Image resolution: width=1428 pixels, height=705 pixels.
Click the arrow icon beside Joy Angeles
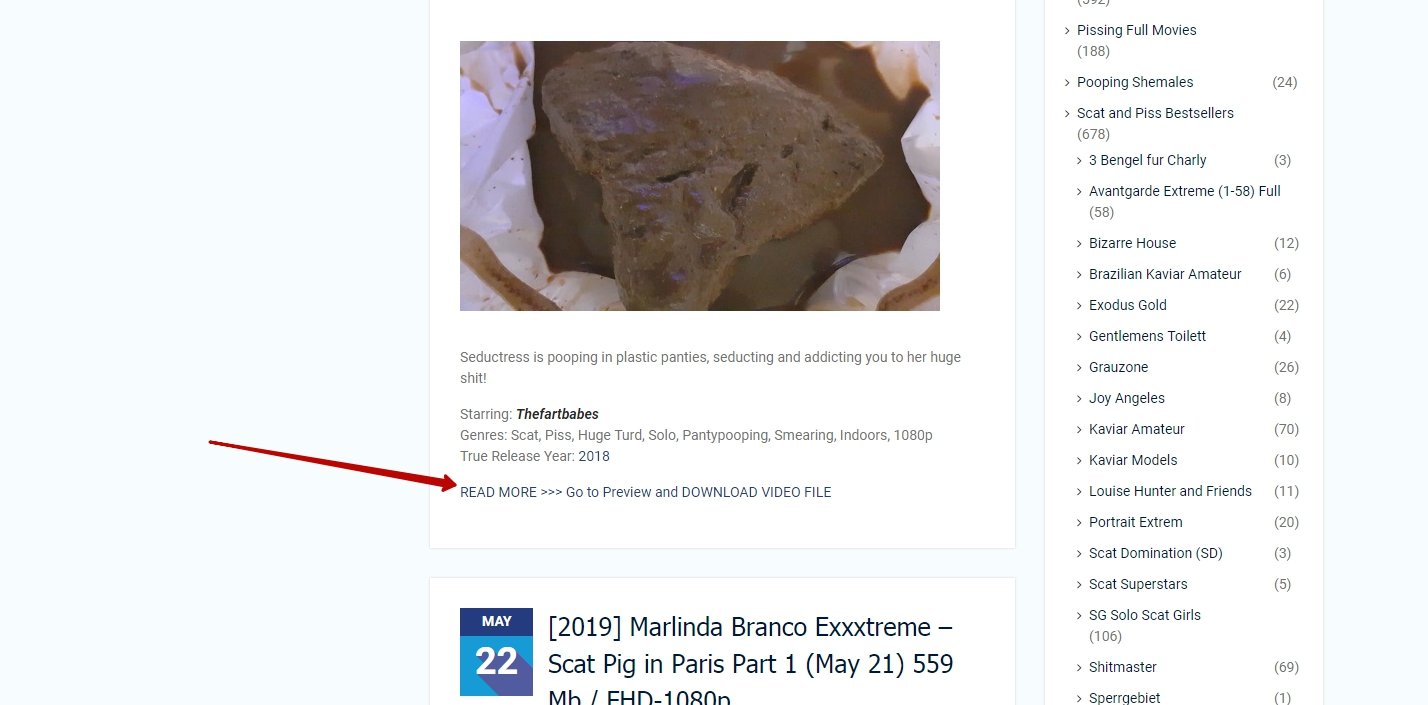pos(1080,398)
